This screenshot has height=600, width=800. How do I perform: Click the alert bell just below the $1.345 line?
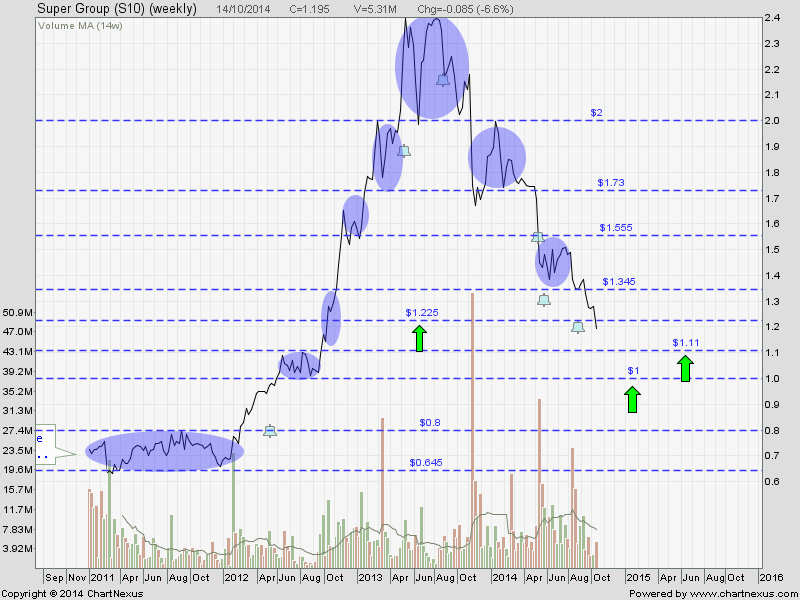click(544, 300)
